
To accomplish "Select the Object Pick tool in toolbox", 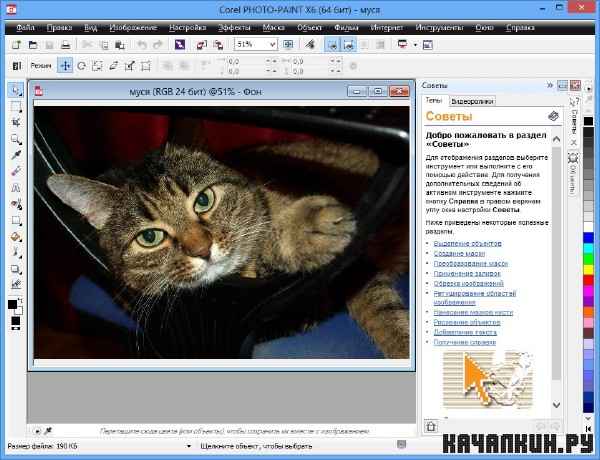I will [x=16, y=90].
